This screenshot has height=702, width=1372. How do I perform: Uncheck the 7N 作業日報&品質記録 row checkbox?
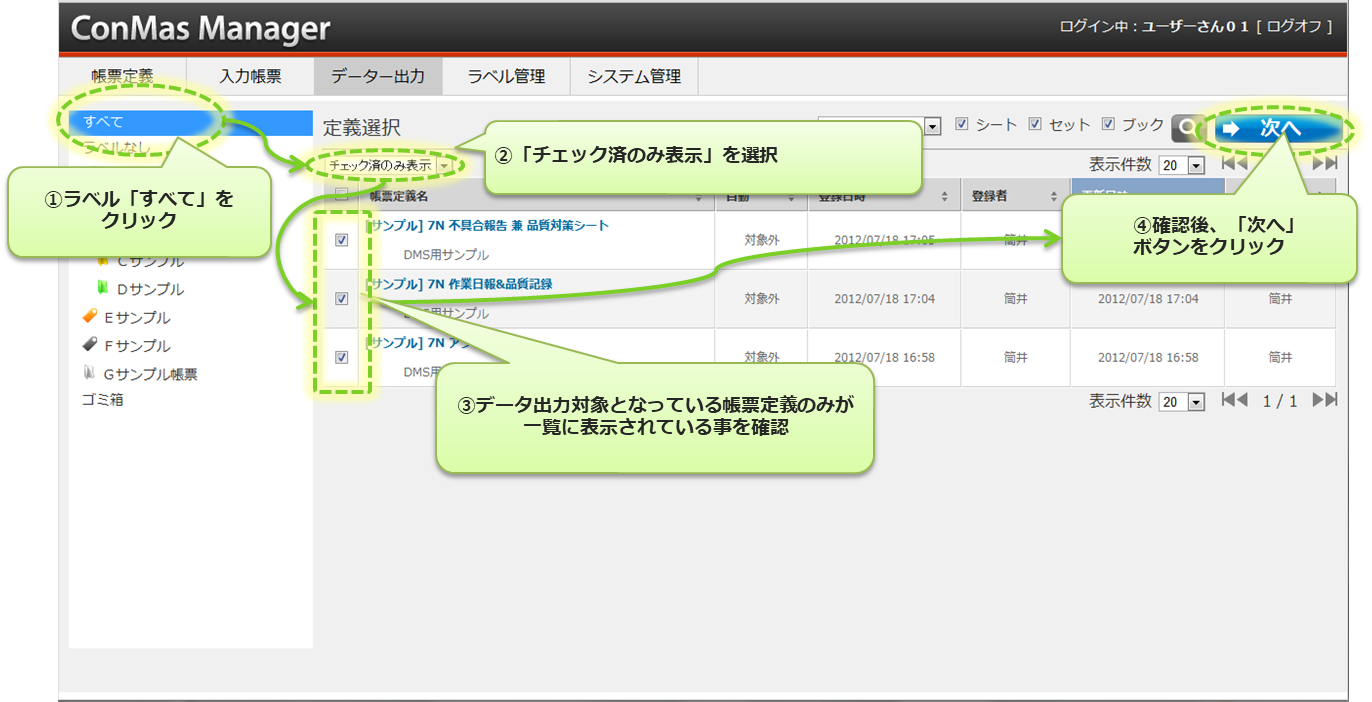(x=341, y=298)
